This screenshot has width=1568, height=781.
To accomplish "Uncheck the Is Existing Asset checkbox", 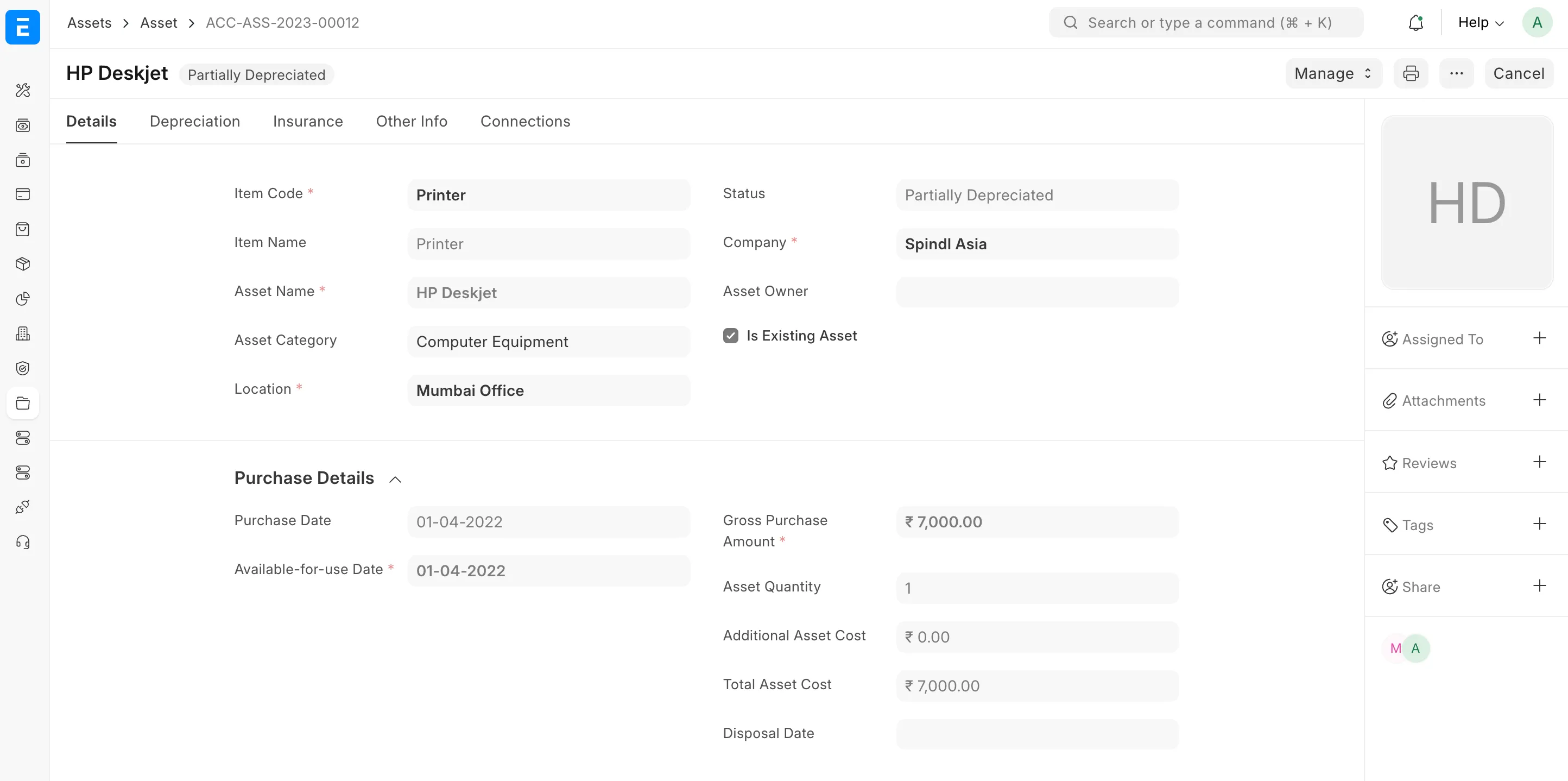I will (730, 336).
